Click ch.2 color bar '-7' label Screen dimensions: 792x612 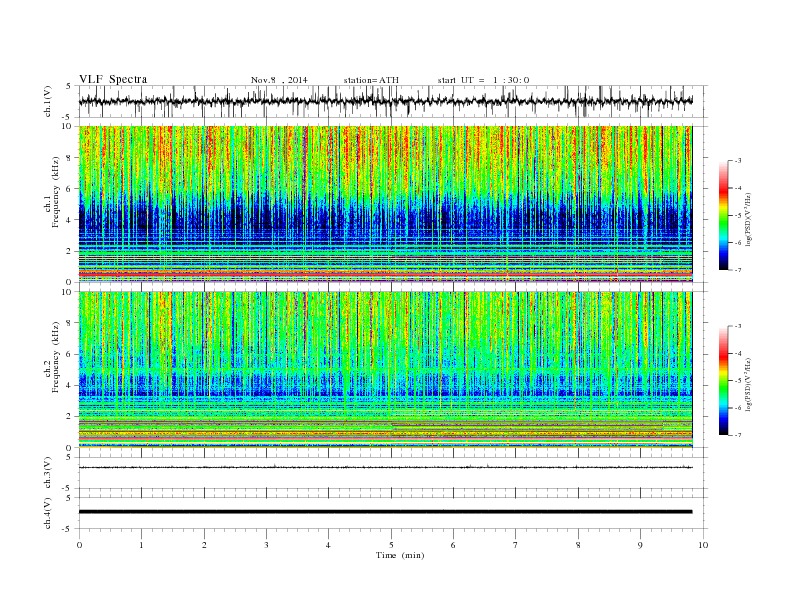click(x=737, y=435)
